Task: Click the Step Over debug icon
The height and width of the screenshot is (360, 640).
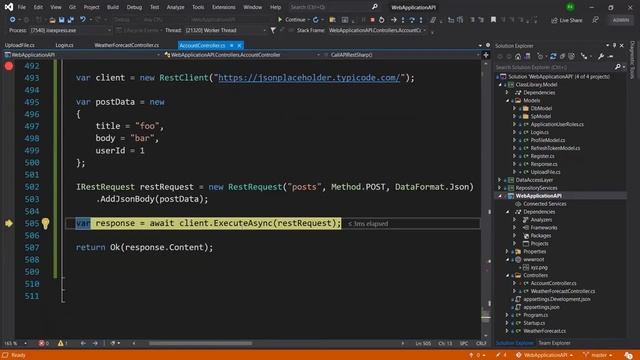Action: click(412, 20)
